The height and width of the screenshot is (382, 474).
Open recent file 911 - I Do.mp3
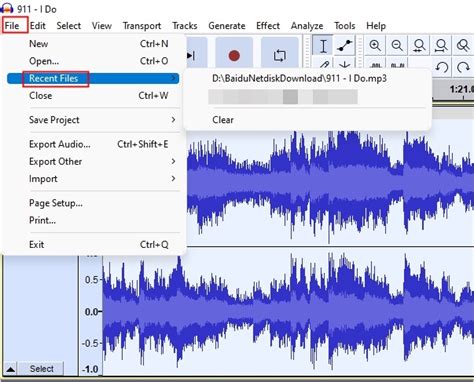(299, 79)
